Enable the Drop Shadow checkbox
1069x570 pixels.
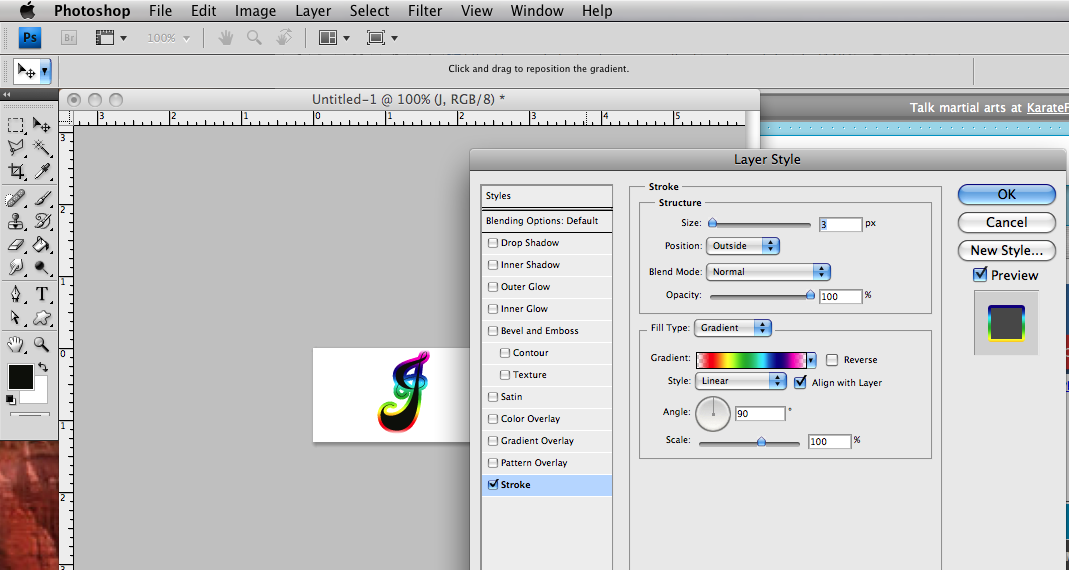(x=492, y=243)
